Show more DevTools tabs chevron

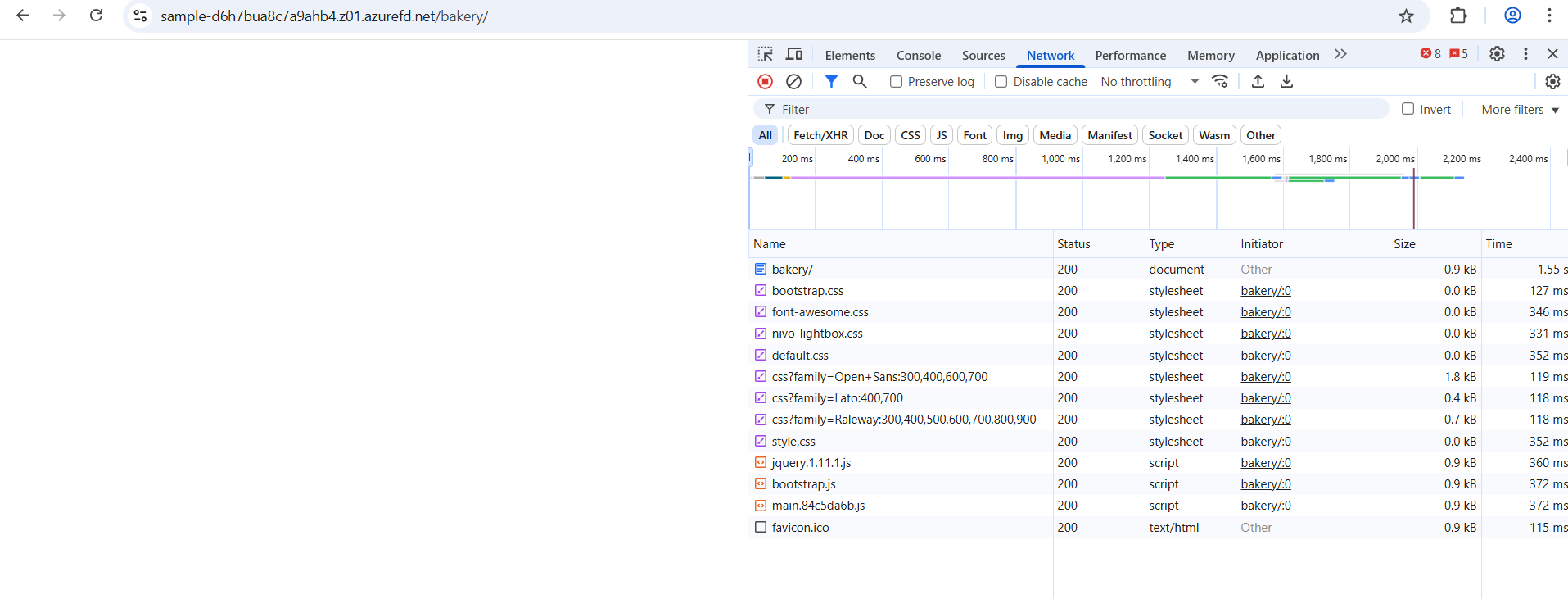tap(1340, 54)
